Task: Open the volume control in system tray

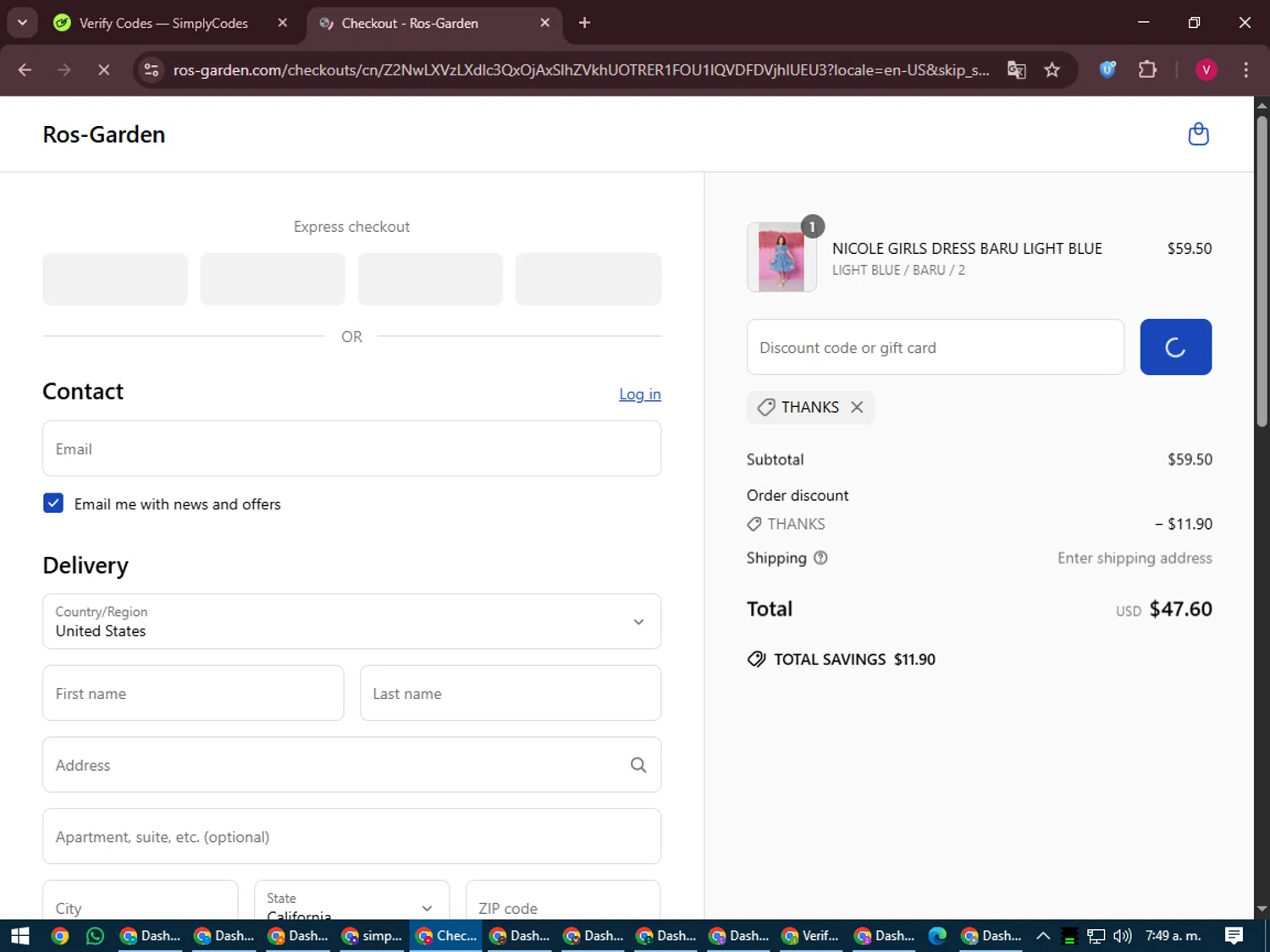Action: click(x=1123, y=936)
